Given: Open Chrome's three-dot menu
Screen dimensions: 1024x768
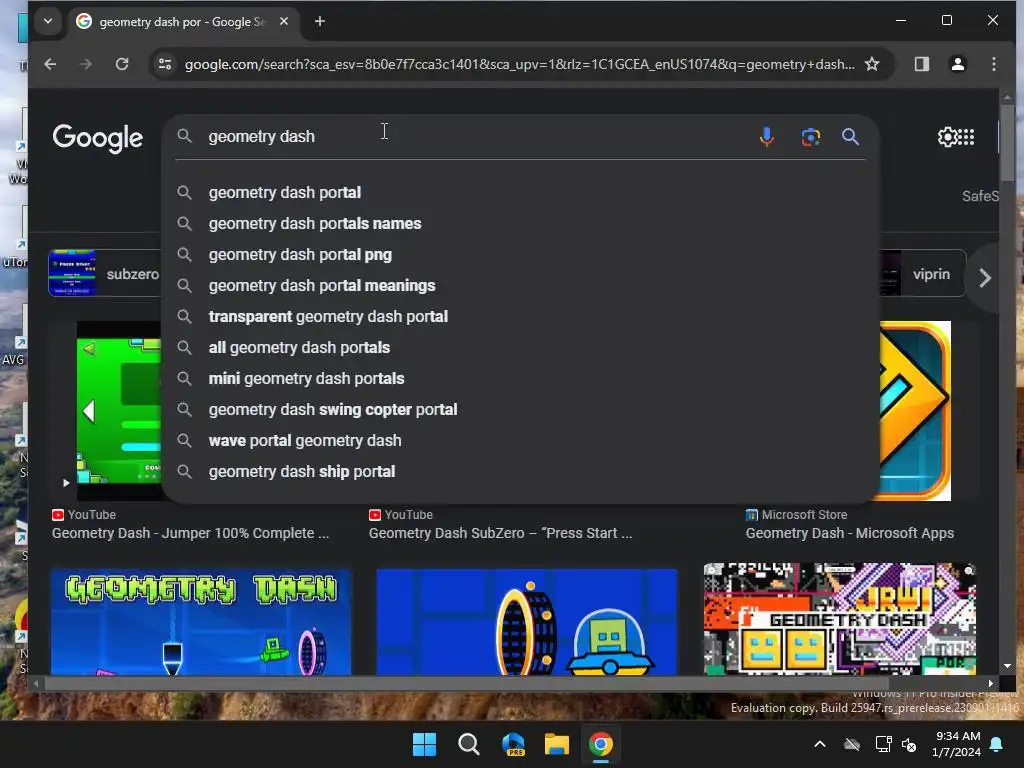Looking at the screenshot, I should [993, 64].
